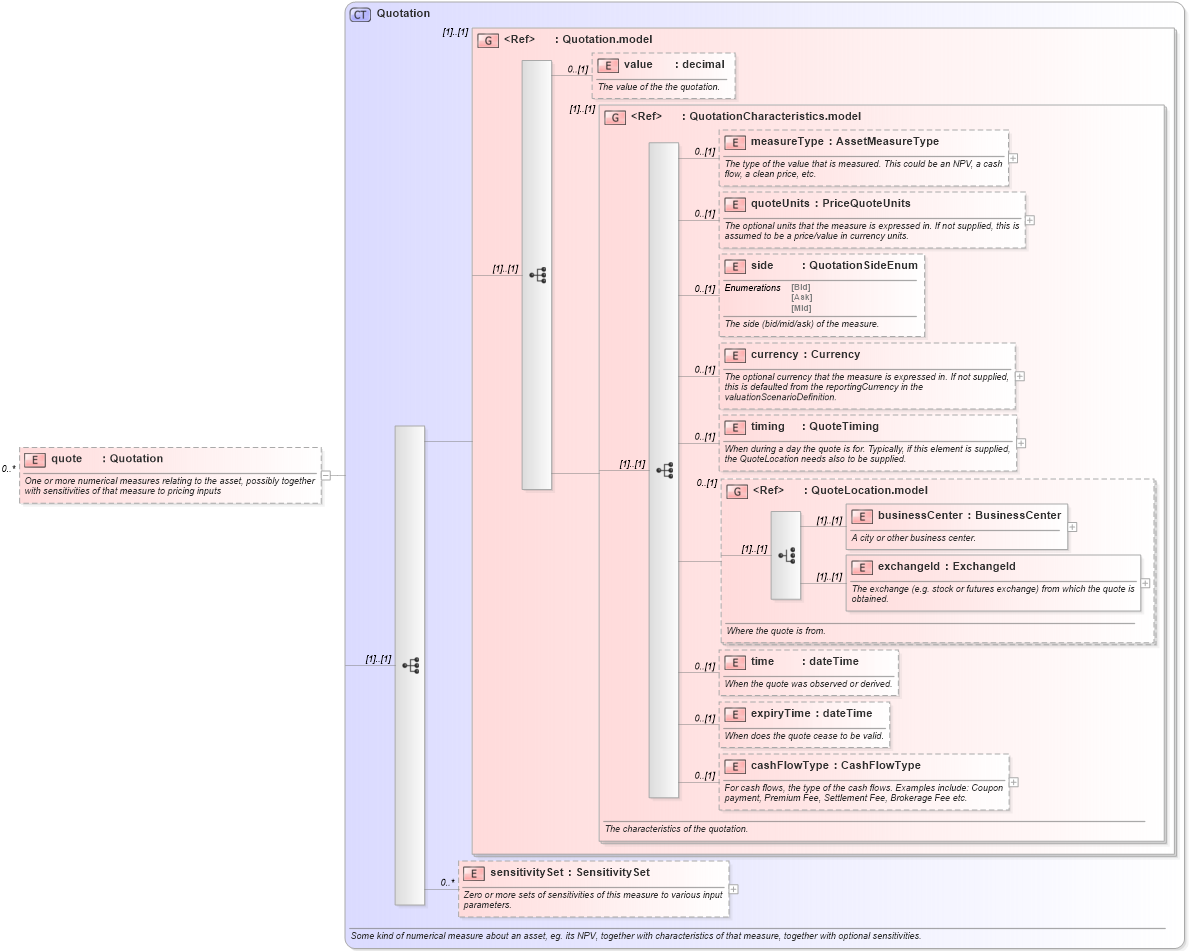Click the sequence icon in QuotationCharacteristics compositor
The width and height of the screenshot is (1189, 951).
[x=665, y=470]
